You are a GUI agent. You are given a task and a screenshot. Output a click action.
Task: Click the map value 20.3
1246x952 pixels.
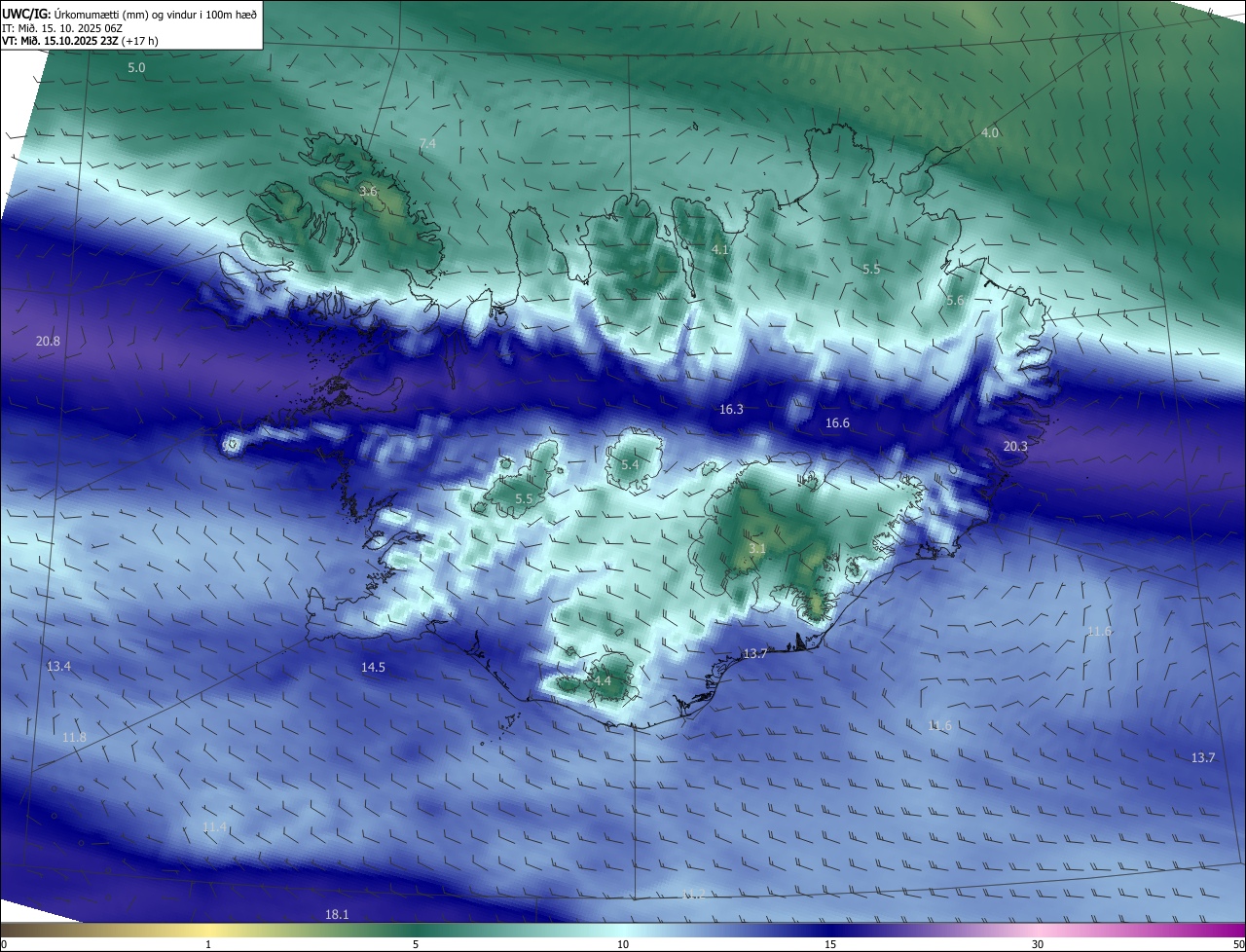click(1015, 446)
